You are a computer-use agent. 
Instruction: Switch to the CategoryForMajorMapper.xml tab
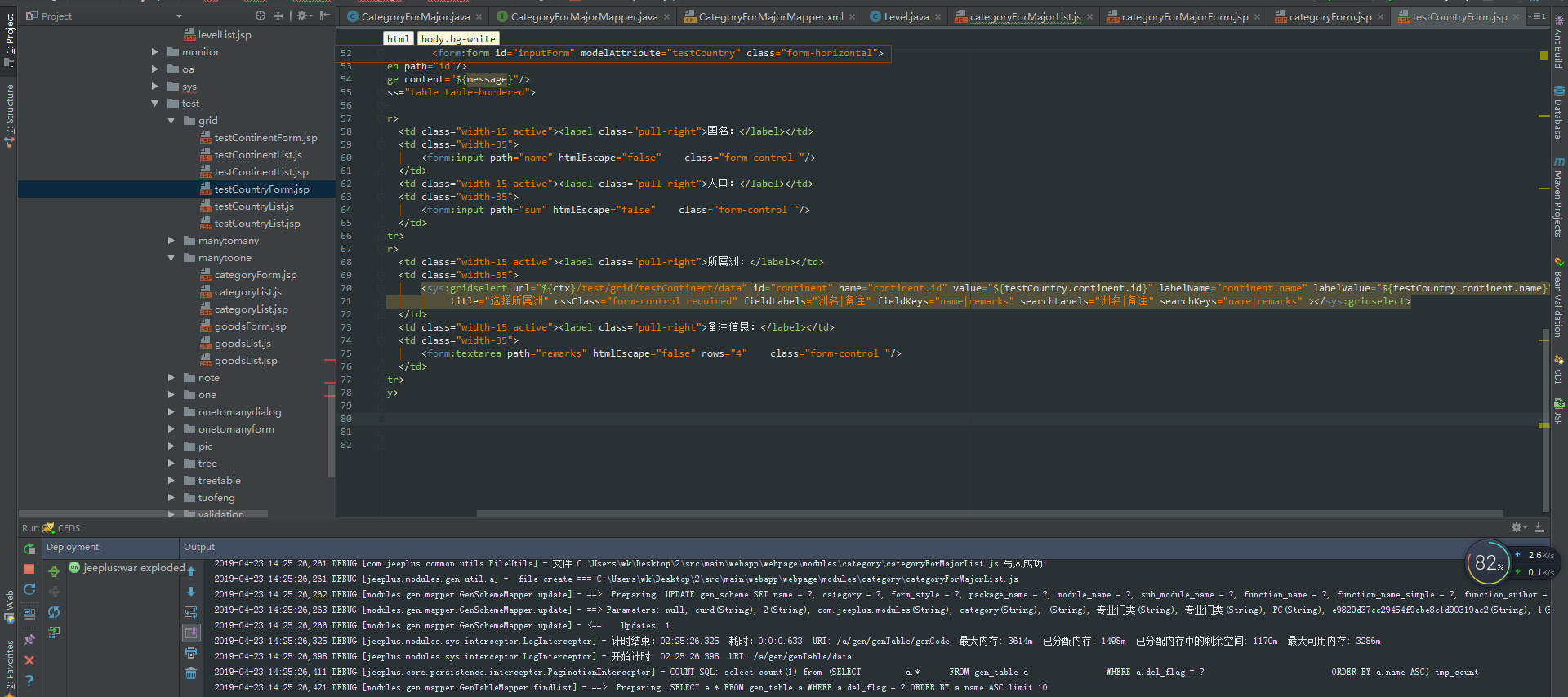pyautogui.click(x=770, y=16)
